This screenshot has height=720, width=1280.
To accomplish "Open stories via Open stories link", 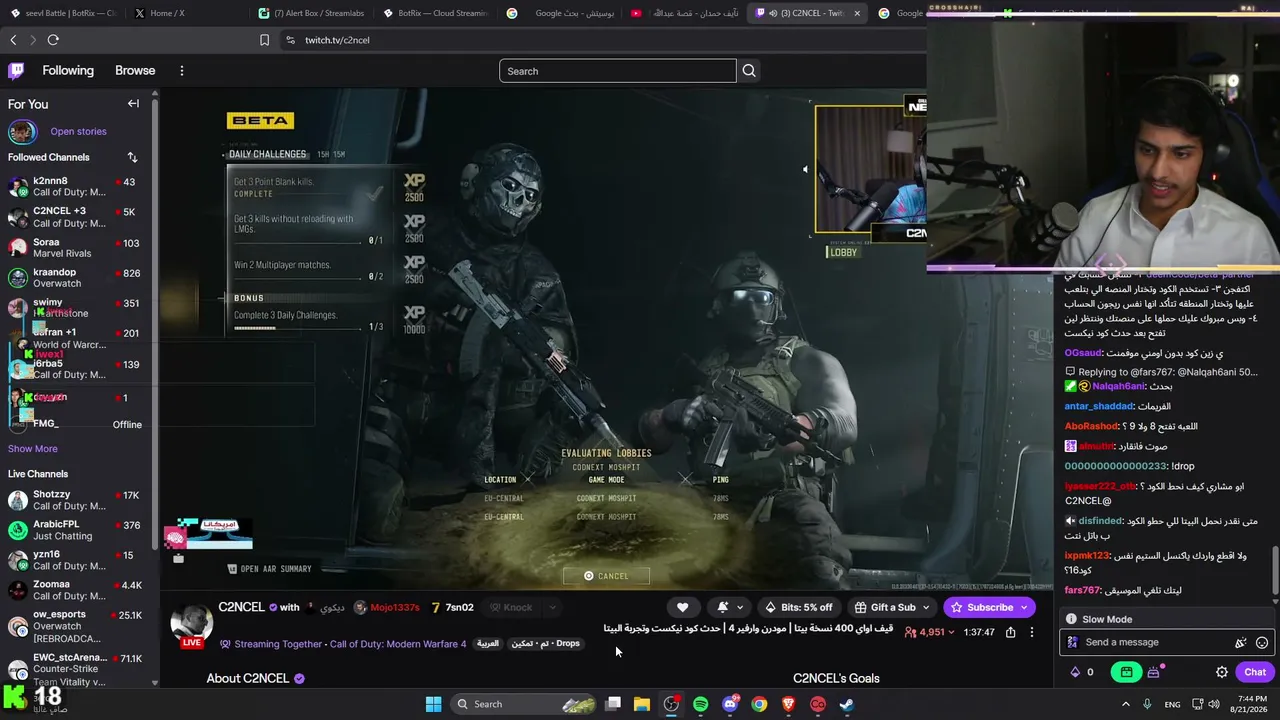I will click(78, 131).
